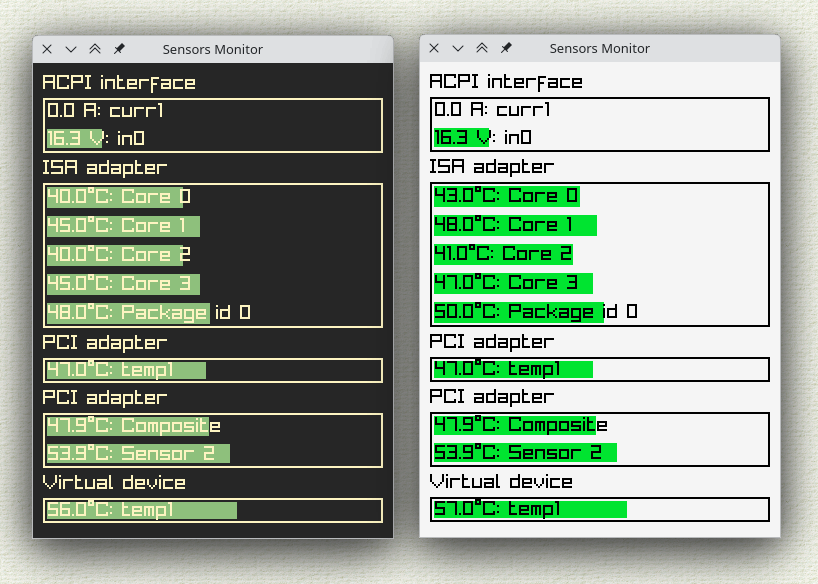Minimize dark window with down chevron
The height and width of the screenshot is (584, 818).
(71, 49)
